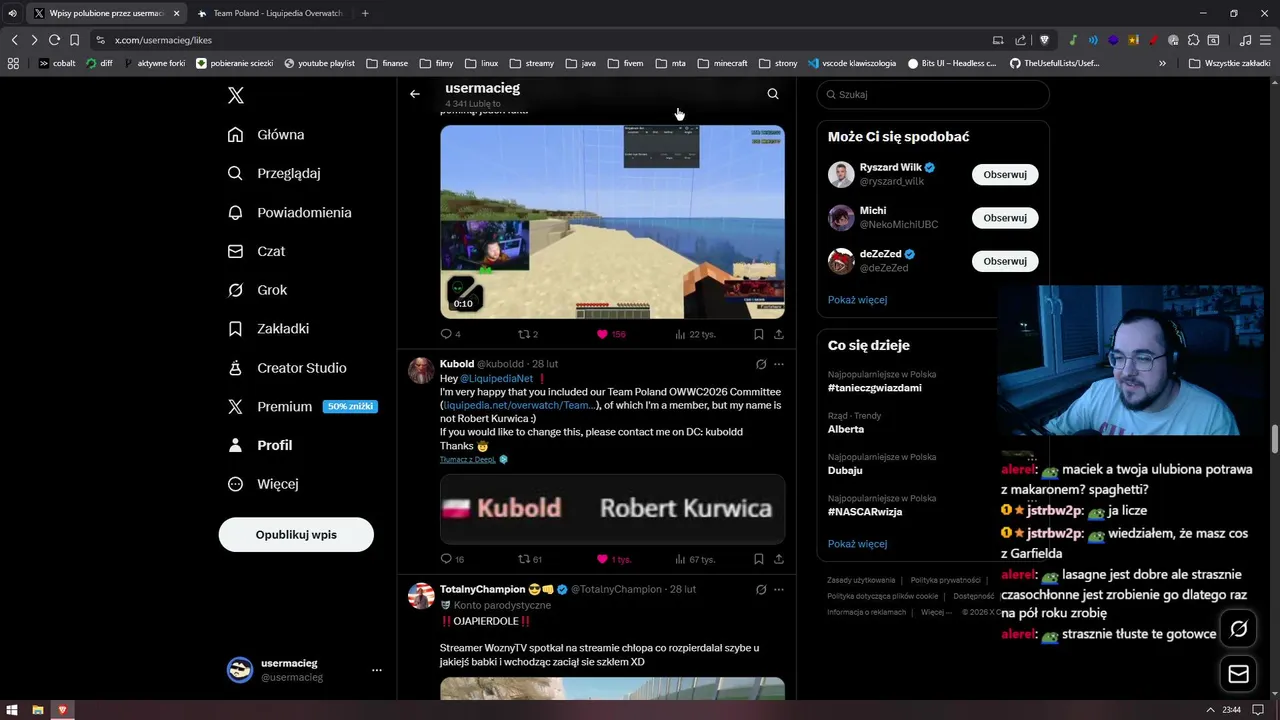Open Brave Shields icon in address bar
This screenshot has height=720, width=1280.
click(1044, 40)
